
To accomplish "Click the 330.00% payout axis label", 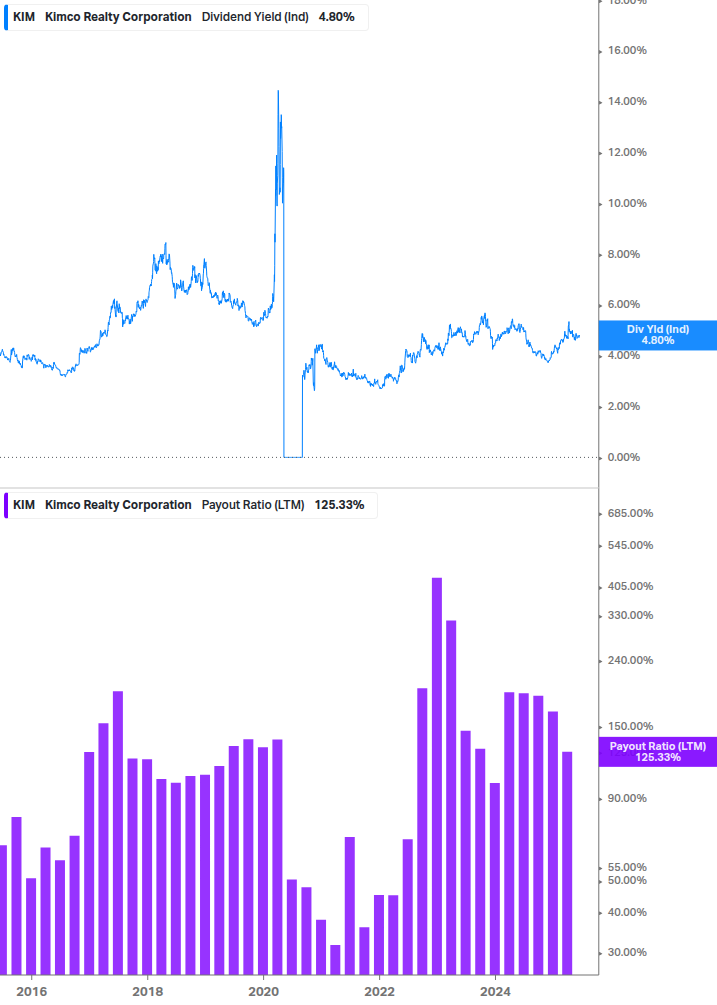I will pyautogui.click(x=630, y=615).
